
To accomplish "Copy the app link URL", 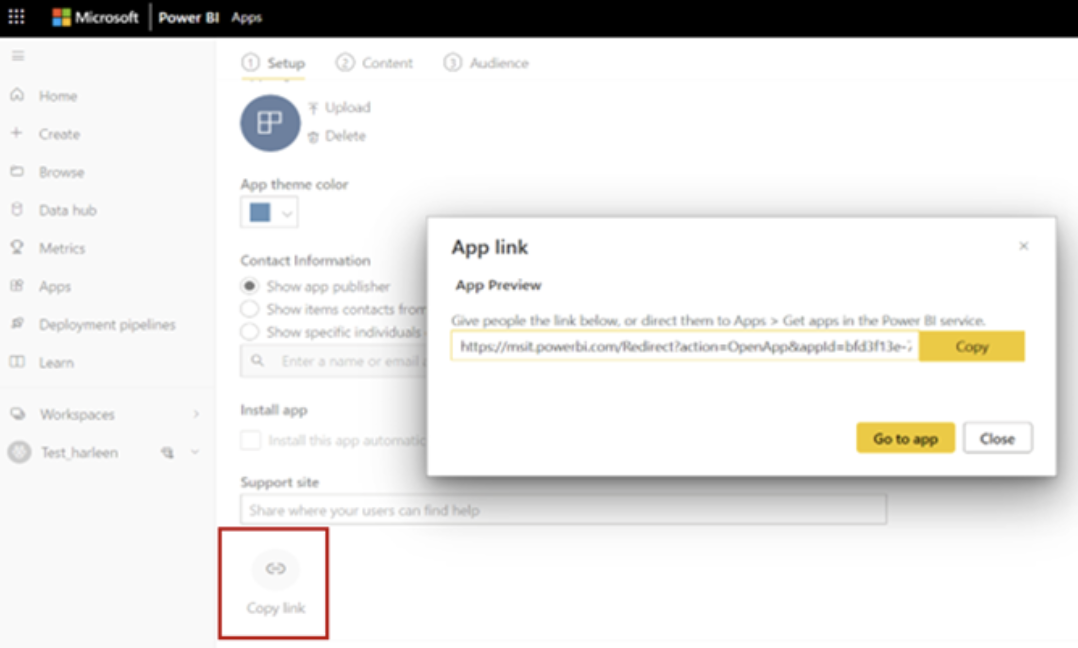I will [972, 345].
